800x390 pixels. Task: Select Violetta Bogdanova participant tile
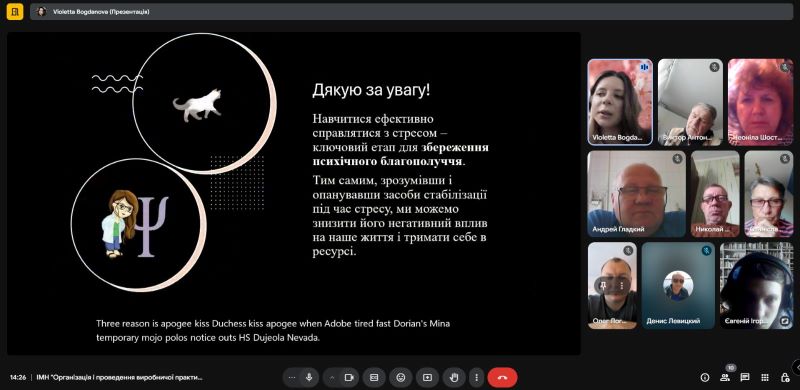tap(620, 102)
